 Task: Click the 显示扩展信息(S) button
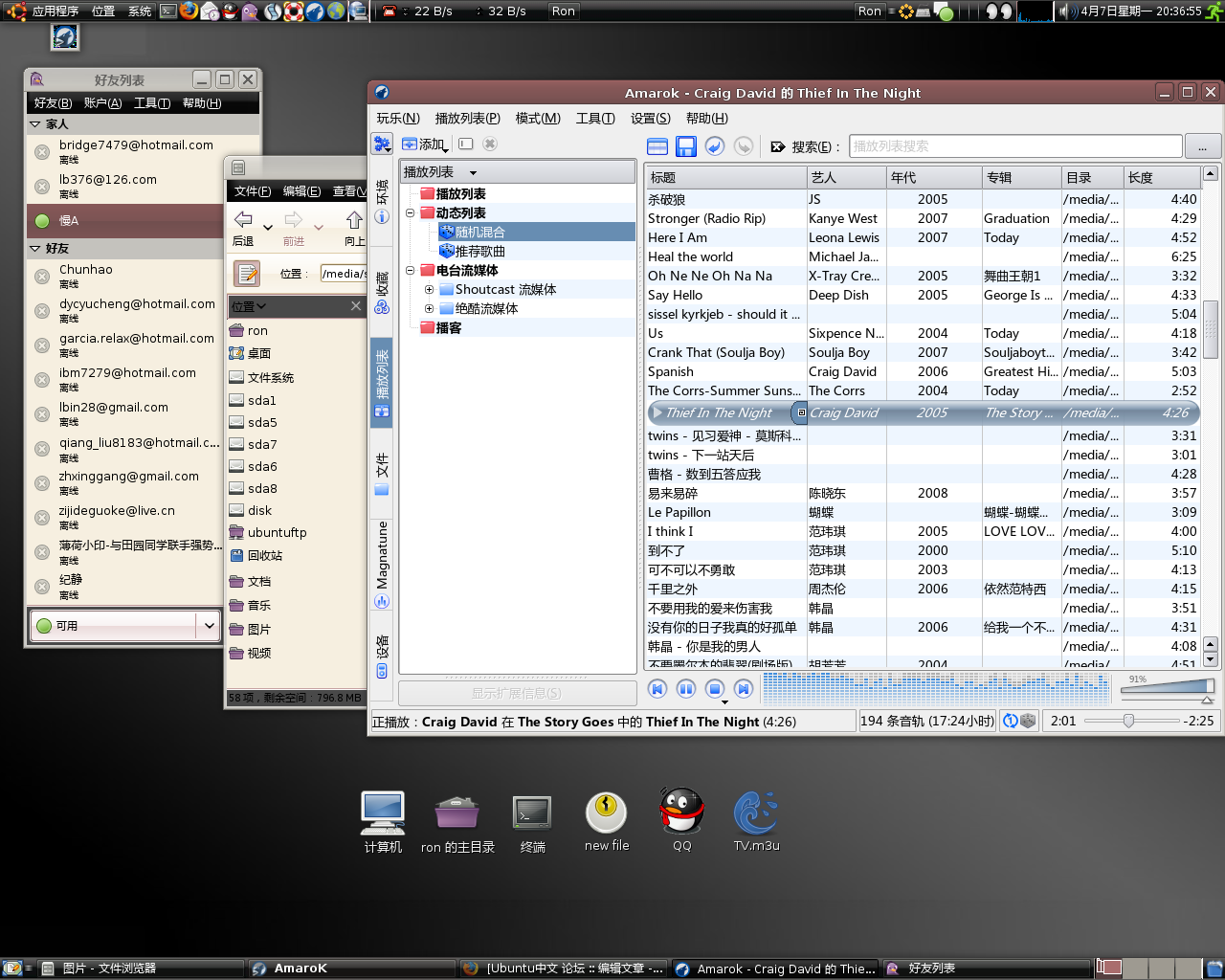[x=517, y=693]
